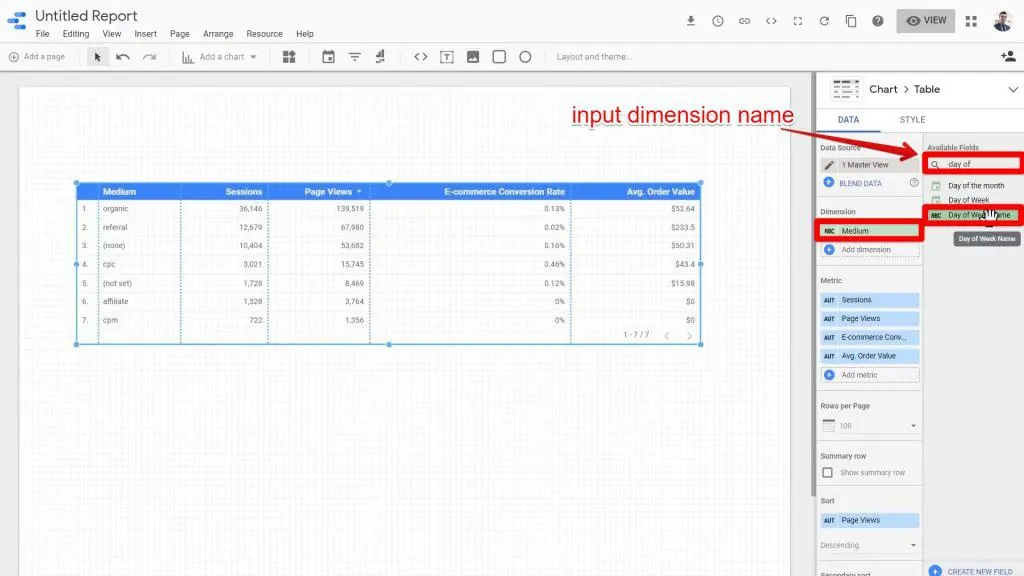Image resolution: width=1024 pixels, height=576 pixels.
Task: Add a filter control
Action: point(354,57)
